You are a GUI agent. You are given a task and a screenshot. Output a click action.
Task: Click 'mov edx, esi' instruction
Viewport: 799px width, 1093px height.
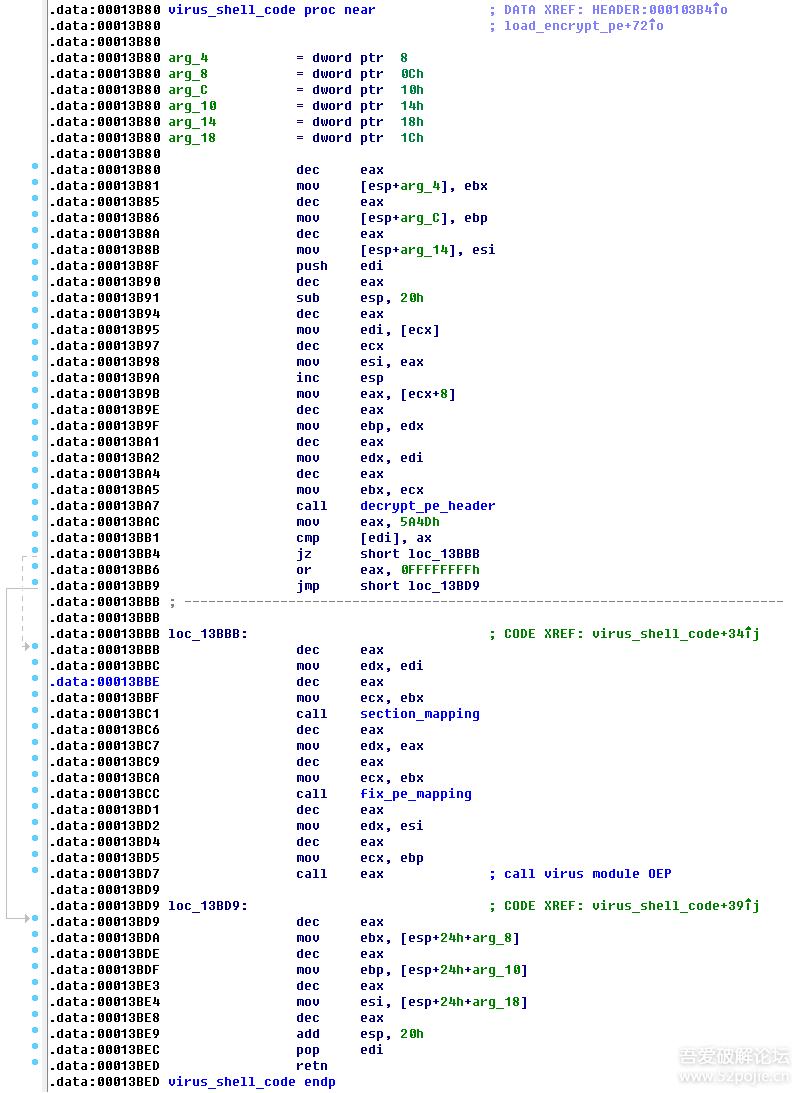(x=360, y=826)
